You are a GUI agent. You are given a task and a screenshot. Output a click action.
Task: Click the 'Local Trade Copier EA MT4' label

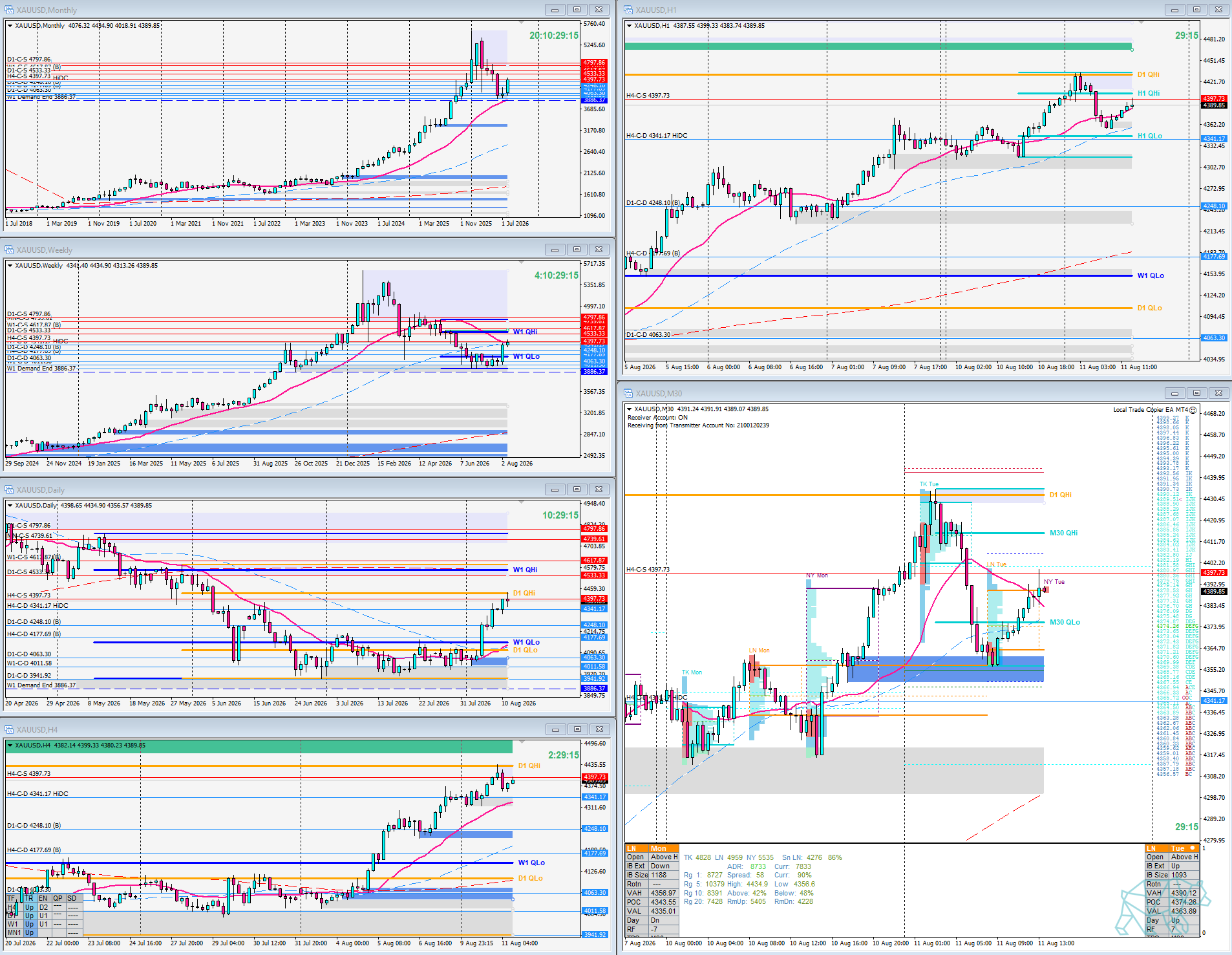click(1151, 410)
